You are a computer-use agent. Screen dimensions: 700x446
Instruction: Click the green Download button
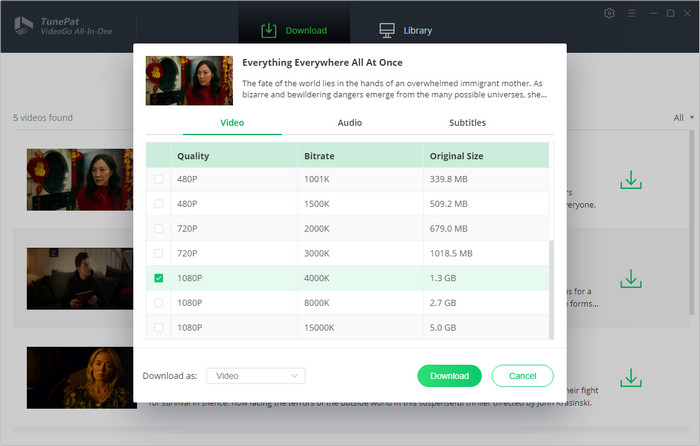coord(449,376)
